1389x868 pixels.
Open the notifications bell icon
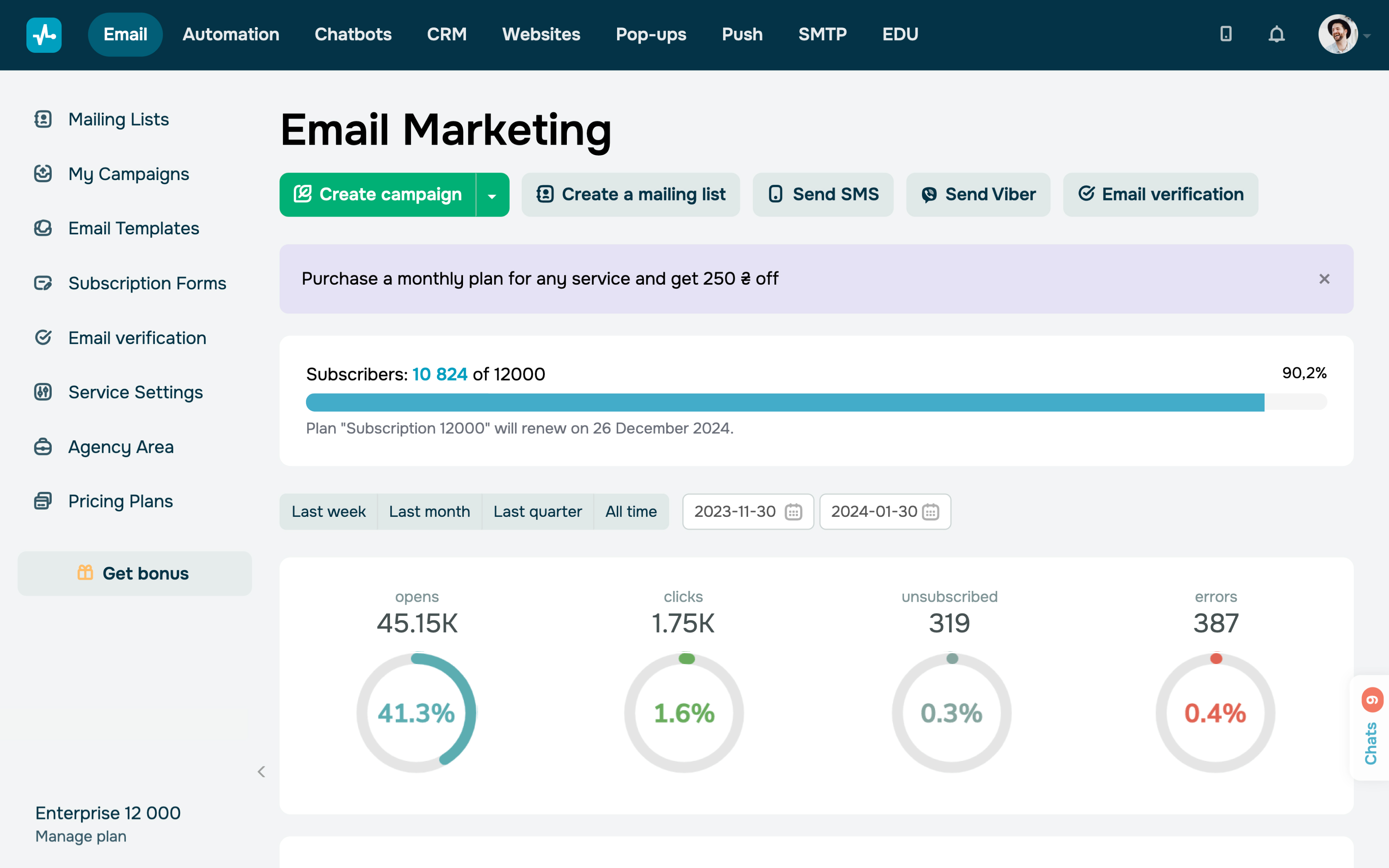[x=1276, y=34]
